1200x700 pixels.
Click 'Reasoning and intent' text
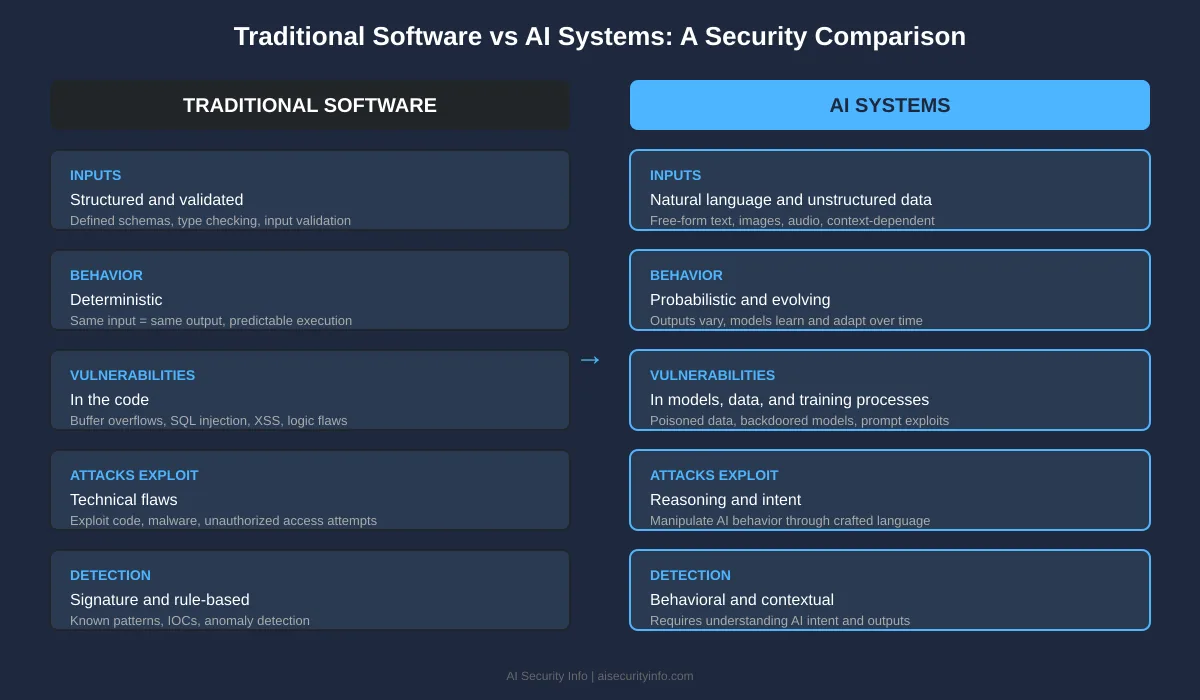pyautogui.click(x=725, y=500)
